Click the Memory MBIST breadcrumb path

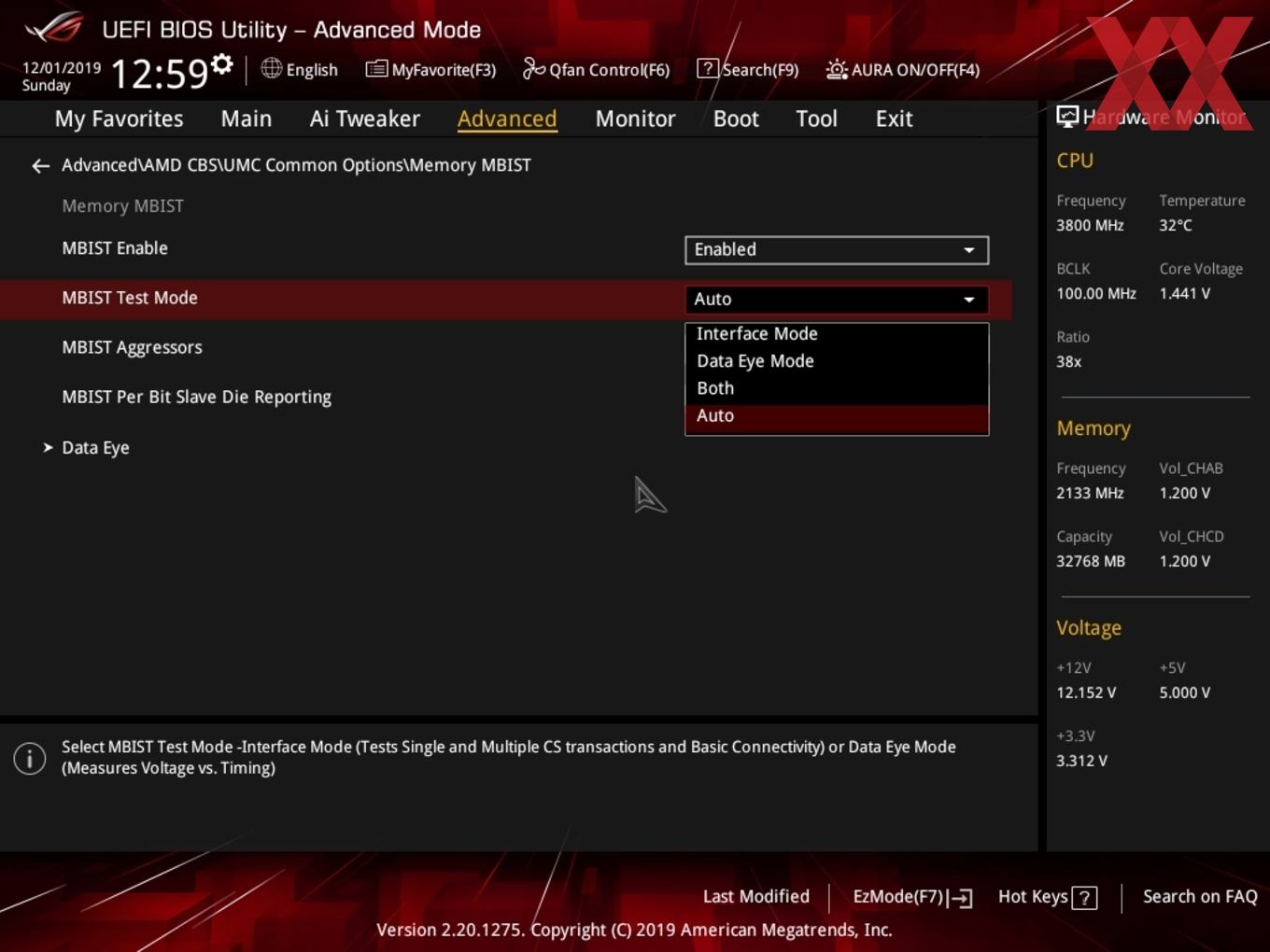296,165
